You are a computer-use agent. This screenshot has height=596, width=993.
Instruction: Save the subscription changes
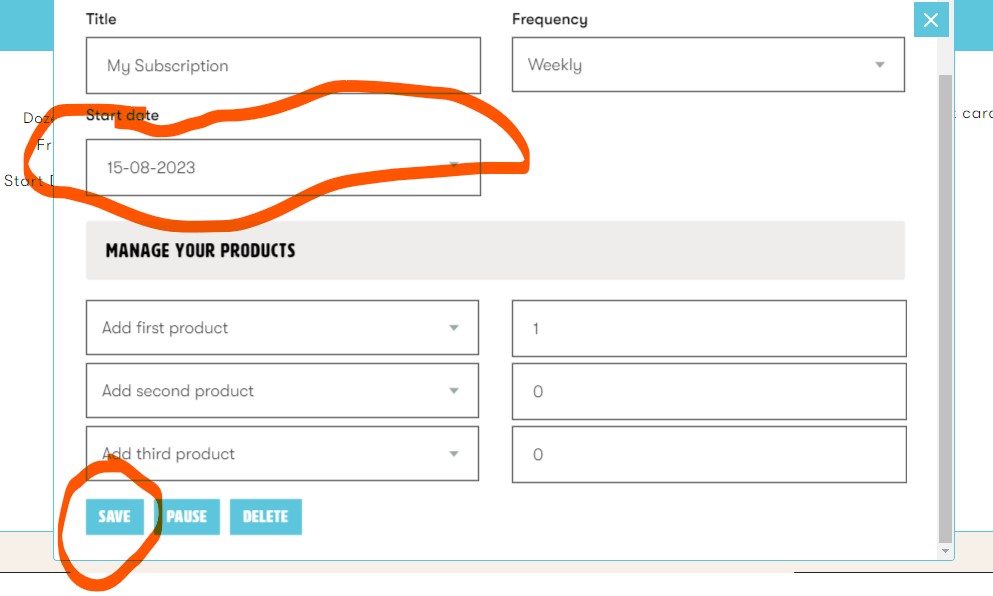tap(115, 517)
